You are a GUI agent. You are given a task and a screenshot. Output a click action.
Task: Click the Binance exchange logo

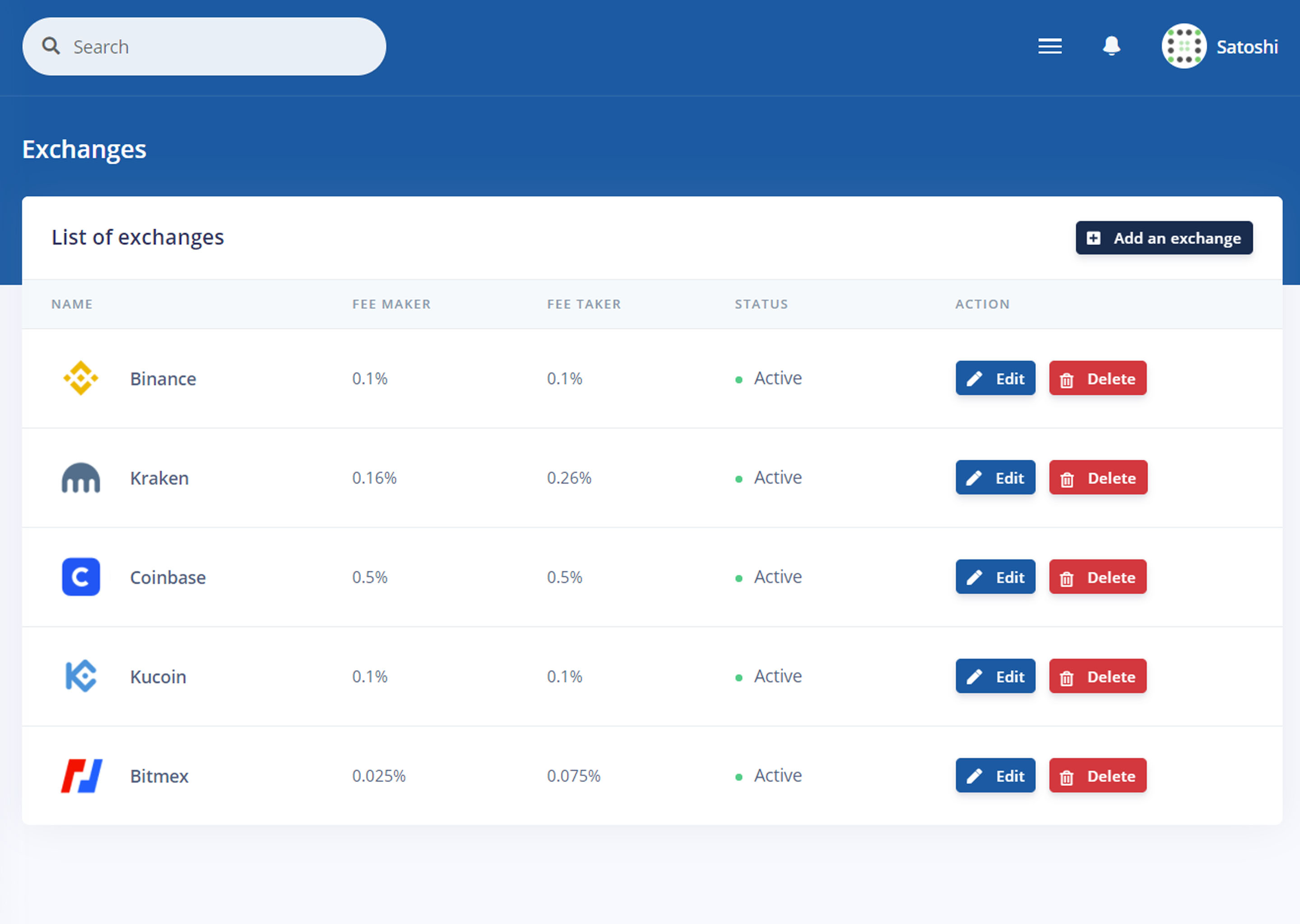80,378
